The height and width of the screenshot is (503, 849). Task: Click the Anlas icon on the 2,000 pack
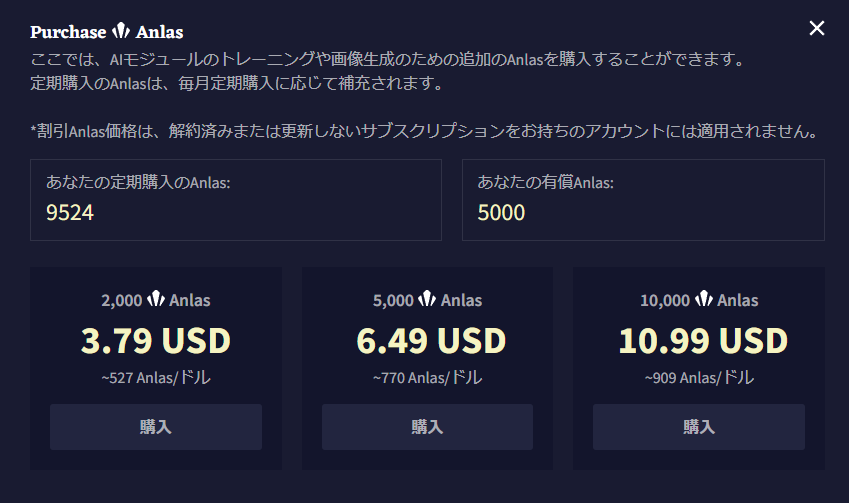point(156,299)
